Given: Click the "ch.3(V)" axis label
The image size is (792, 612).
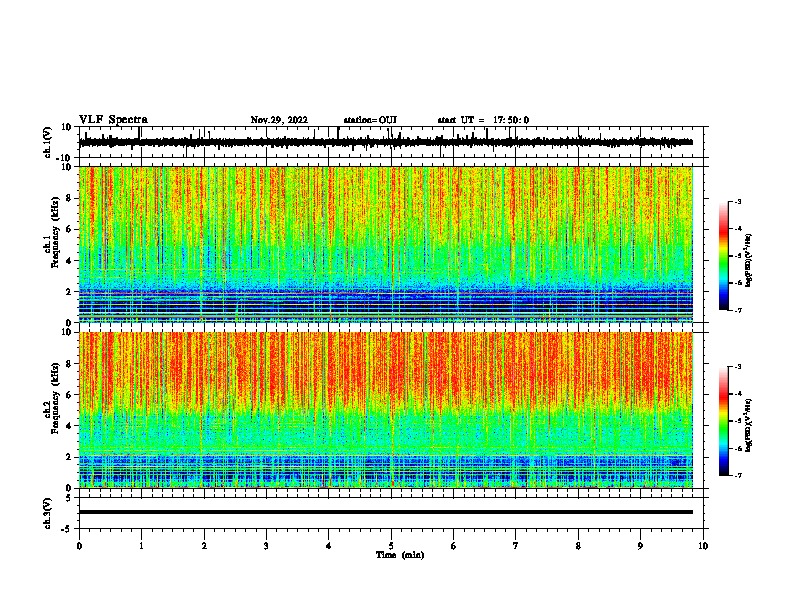Looking at the screenshot, I should click(x=48, y=513).
